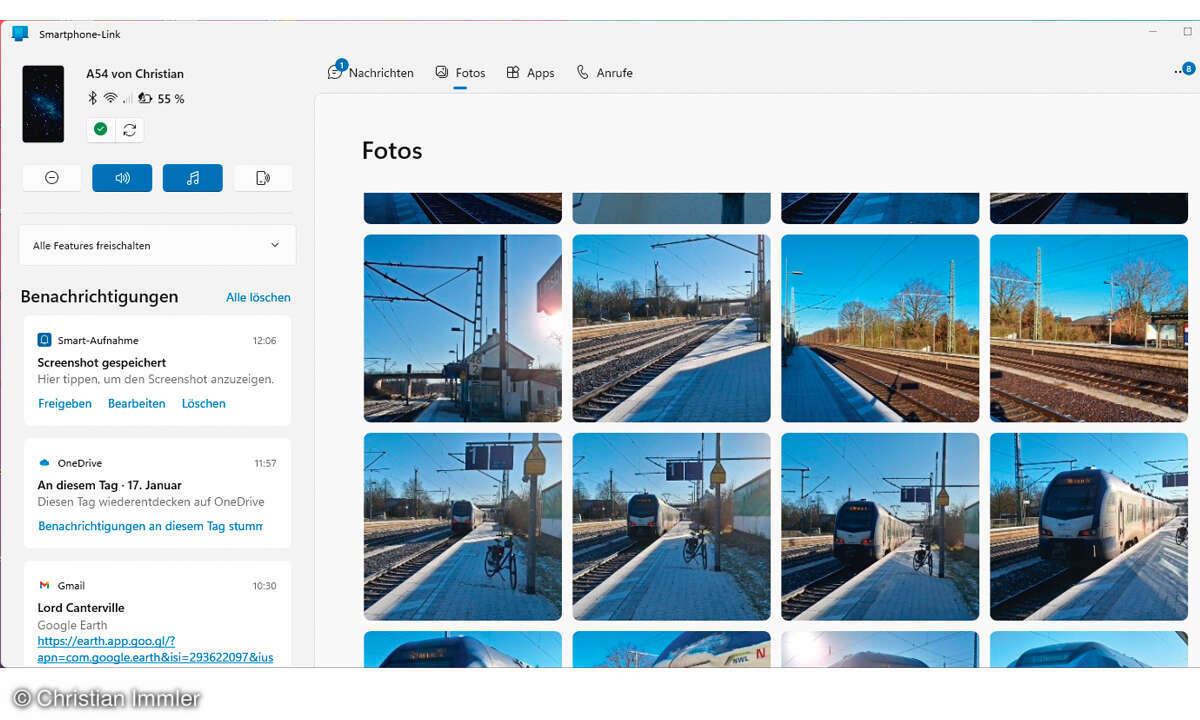
Task: Open photo of train front beside platform pole
Action: pos(880,527)
